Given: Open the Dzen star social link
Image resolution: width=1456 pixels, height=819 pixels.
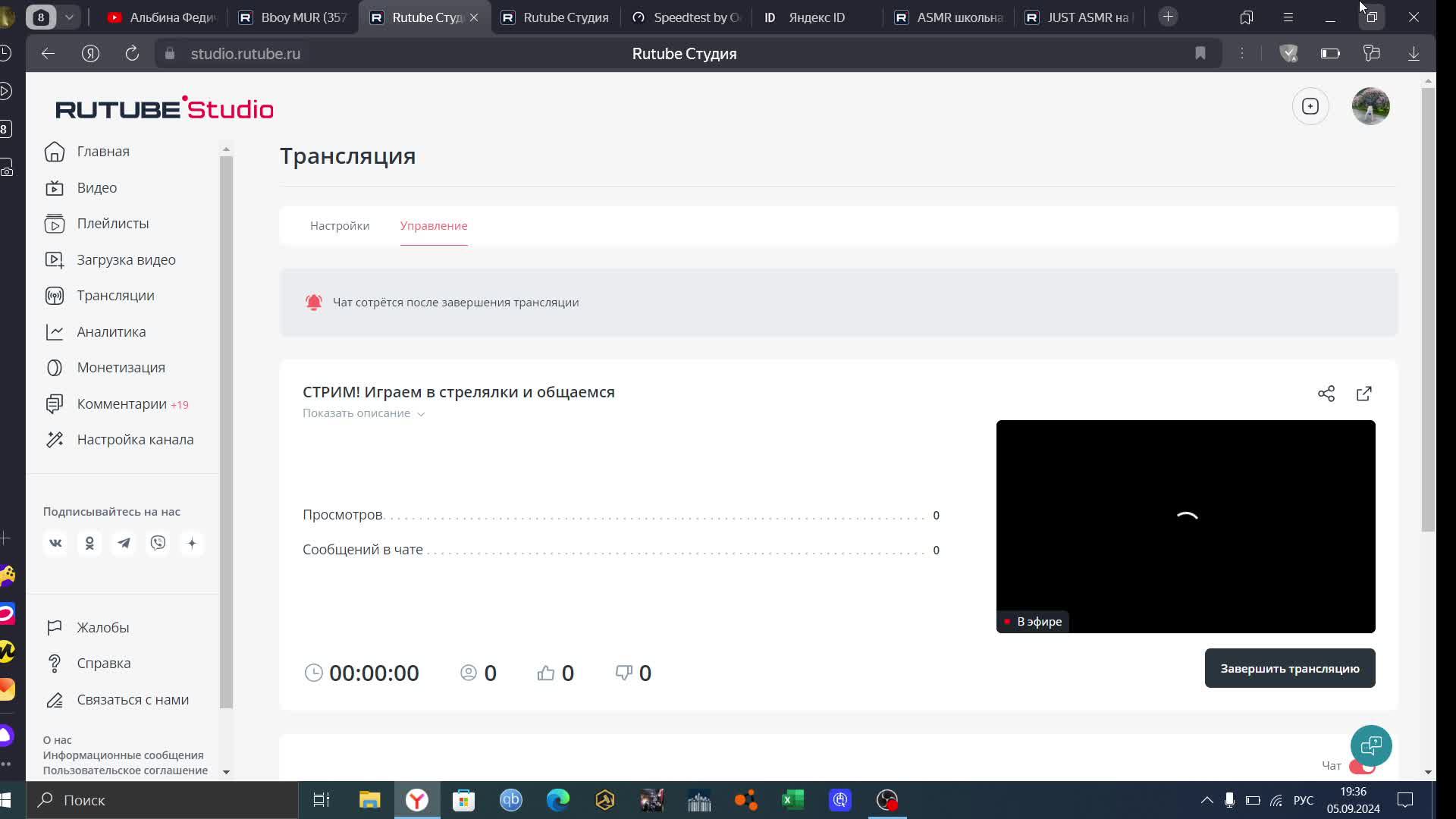Looking at the screenshot, I should [x=192, y=543].
